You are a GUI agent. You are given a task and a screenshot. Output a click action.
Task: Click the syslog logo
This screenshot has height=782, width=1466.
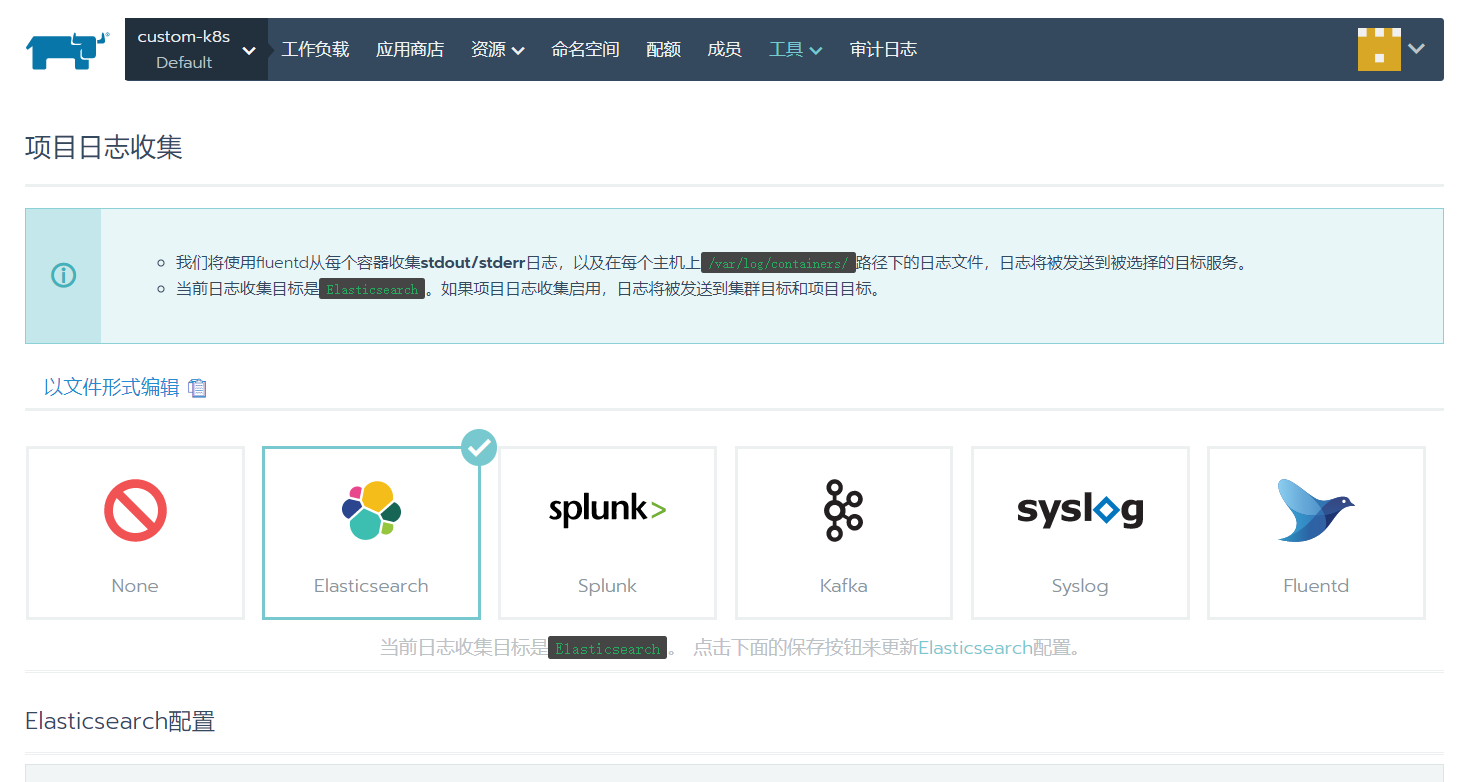(x=1080, y=511)
